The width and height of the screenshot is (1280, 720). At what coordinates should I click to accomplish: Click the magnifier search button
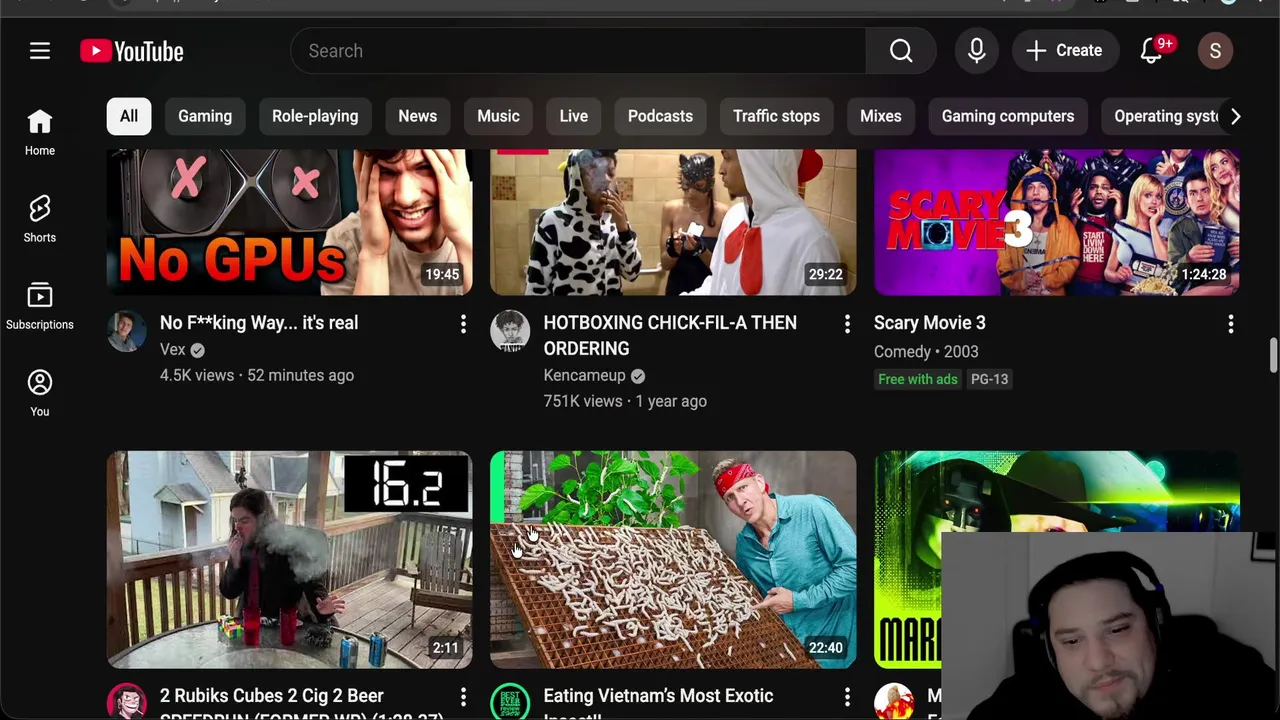coord(901,51)
